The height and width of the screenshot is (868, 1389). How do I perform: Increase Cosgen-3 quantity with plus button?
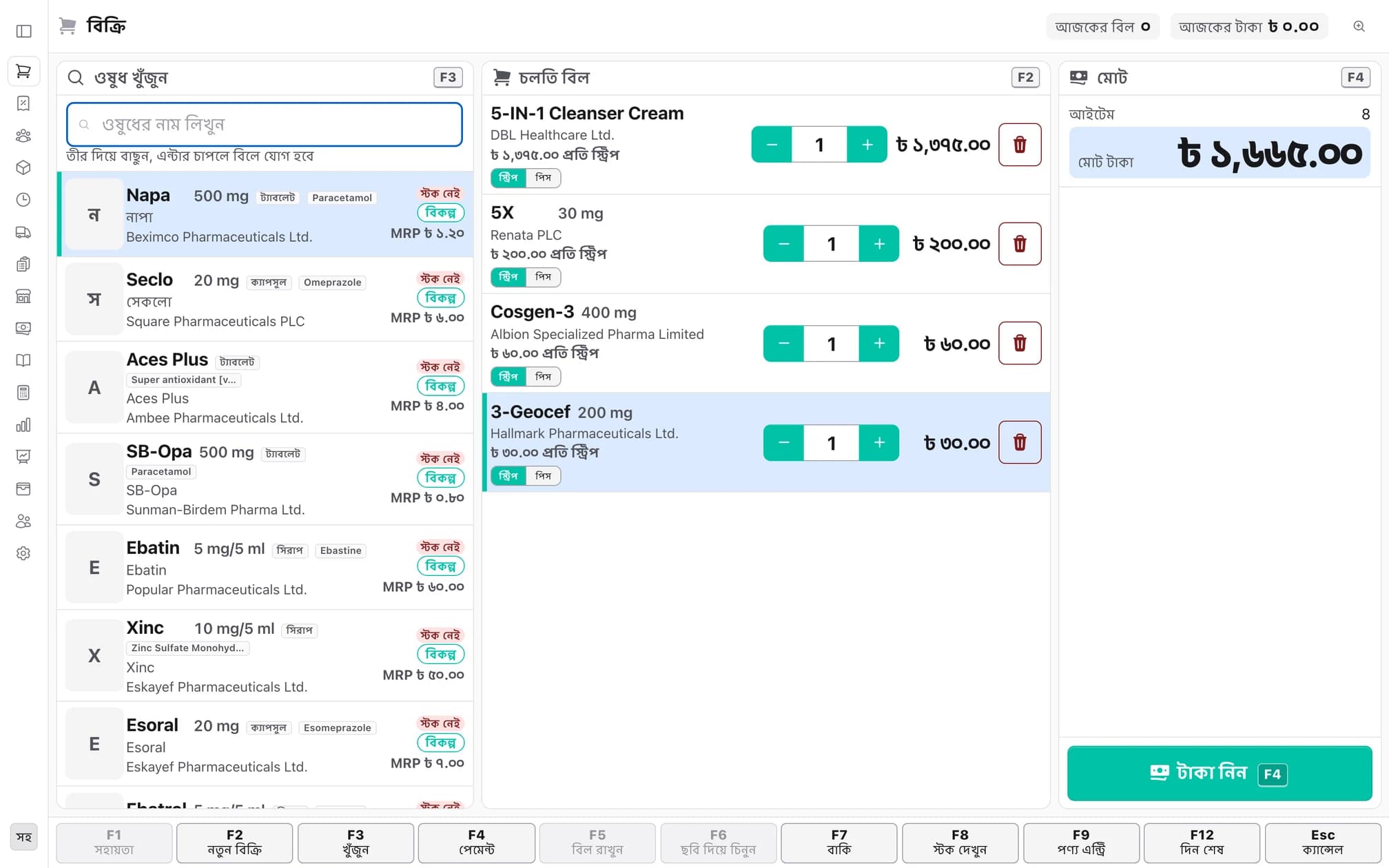879,343
